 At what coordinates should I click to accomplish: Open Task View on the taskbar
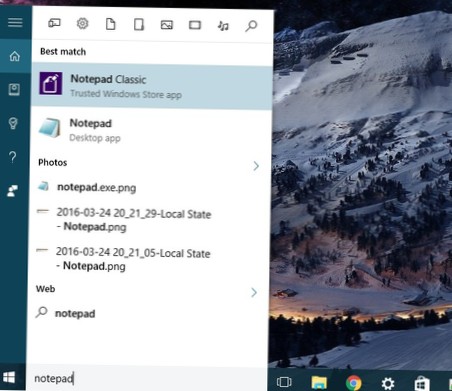tap(284, 382)
